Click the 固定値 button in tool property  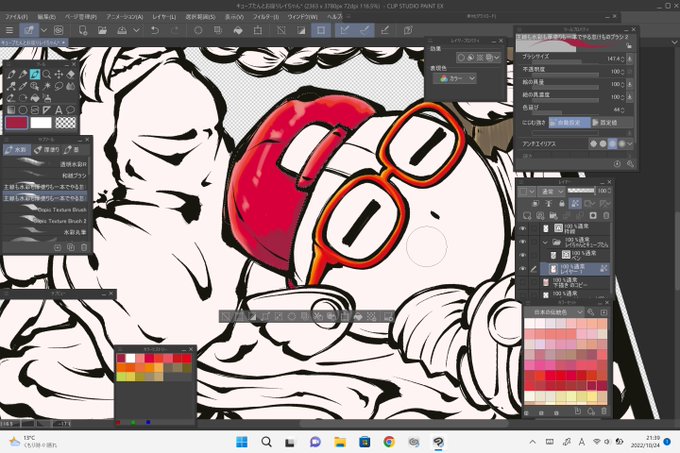coord(611,123)
